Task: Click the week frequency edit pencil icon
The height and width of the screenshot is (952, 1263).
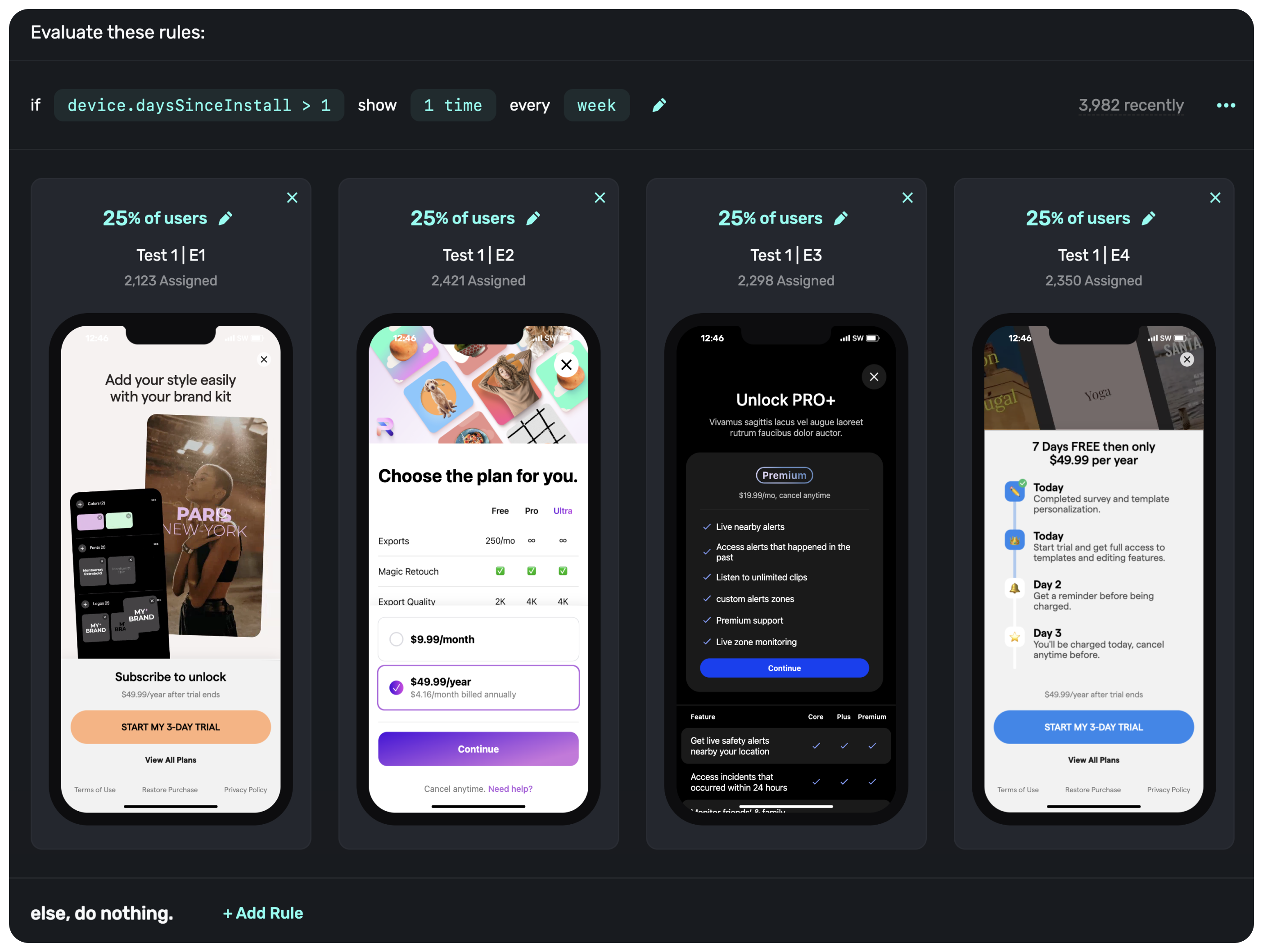Action: (660, 105)
